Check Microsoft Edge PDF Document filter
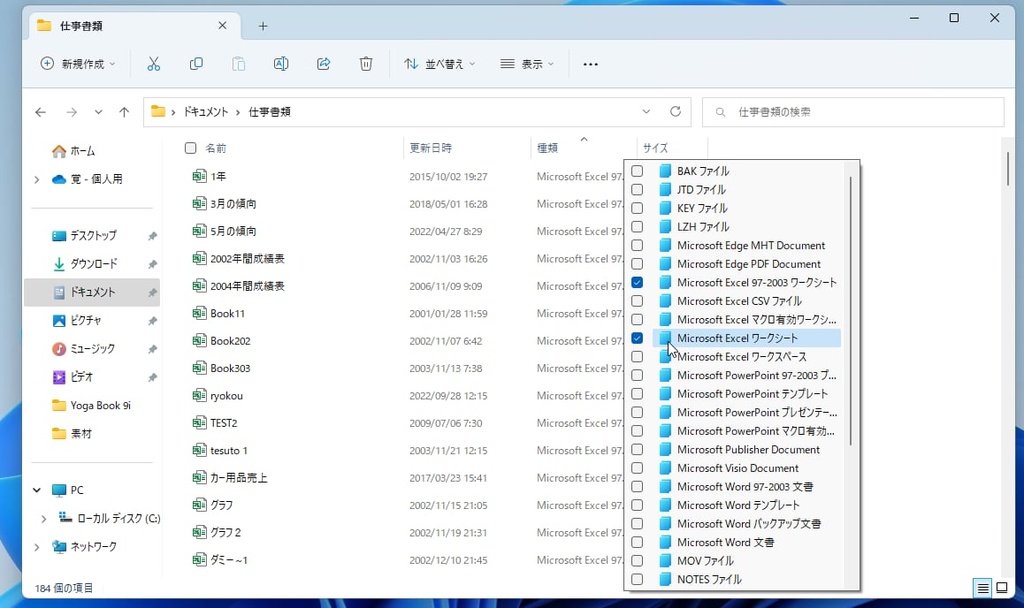Viewport: 1024px width, 608px height. click(637, 264)
